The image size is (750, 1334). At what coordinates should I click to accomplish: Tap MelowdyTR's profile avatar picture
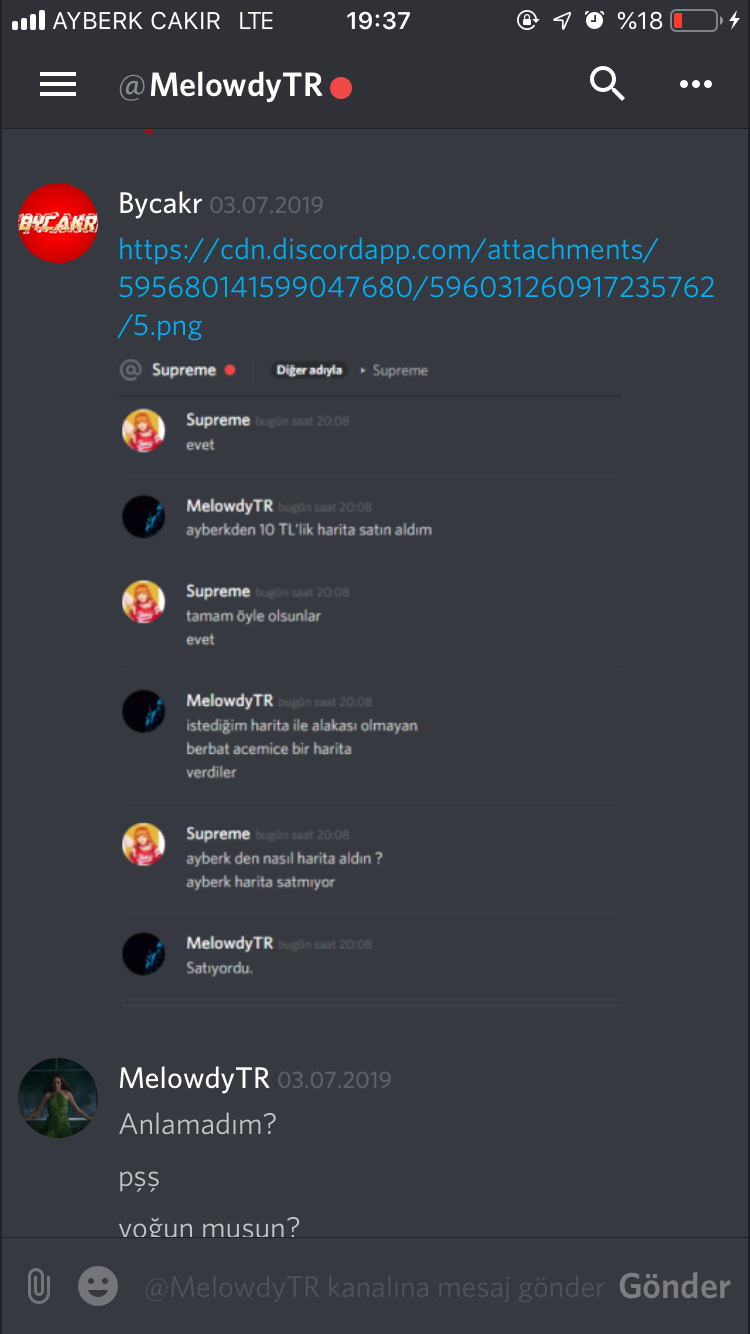(58, 1098)
